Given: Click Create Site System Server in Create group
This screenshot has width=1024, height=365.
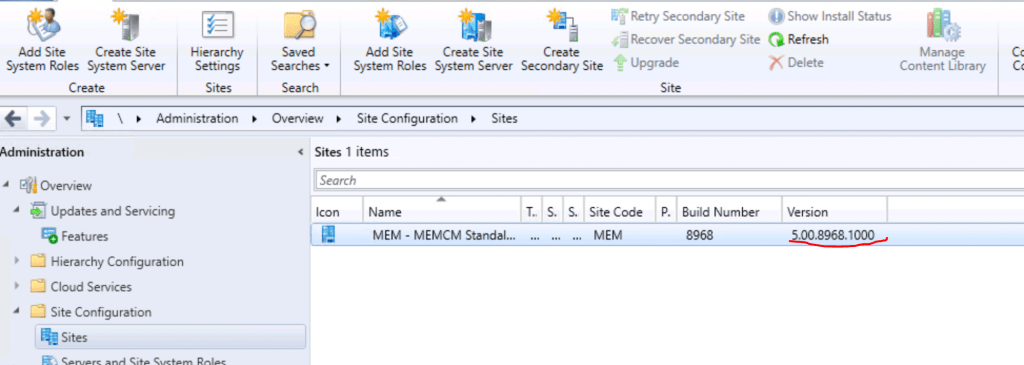Looking at the screenshot, I should click(x=126, y=39).
